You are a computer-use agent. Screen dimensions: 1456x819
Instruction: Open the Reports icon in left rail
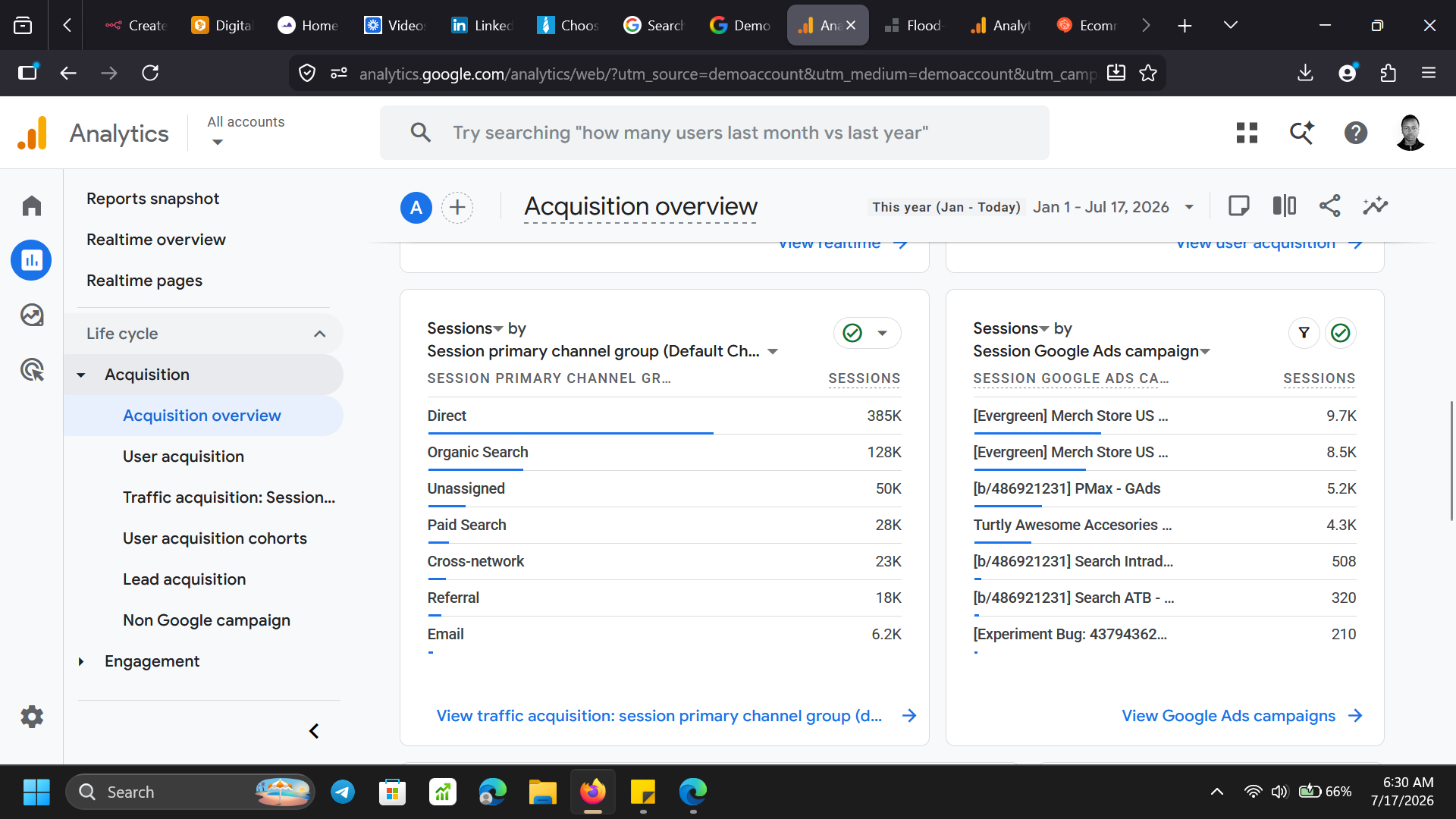pos(32,260)
